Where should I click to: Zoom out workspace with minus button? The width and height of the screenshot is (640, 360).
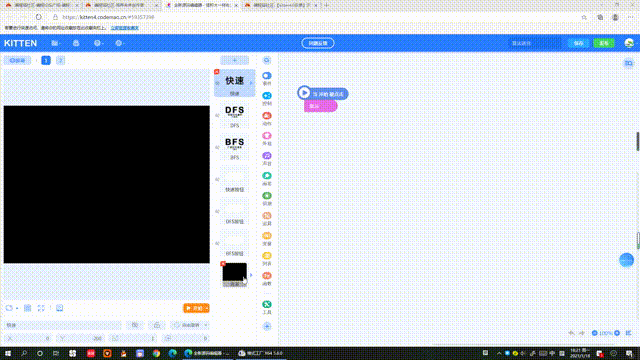[x=594, y=333]
